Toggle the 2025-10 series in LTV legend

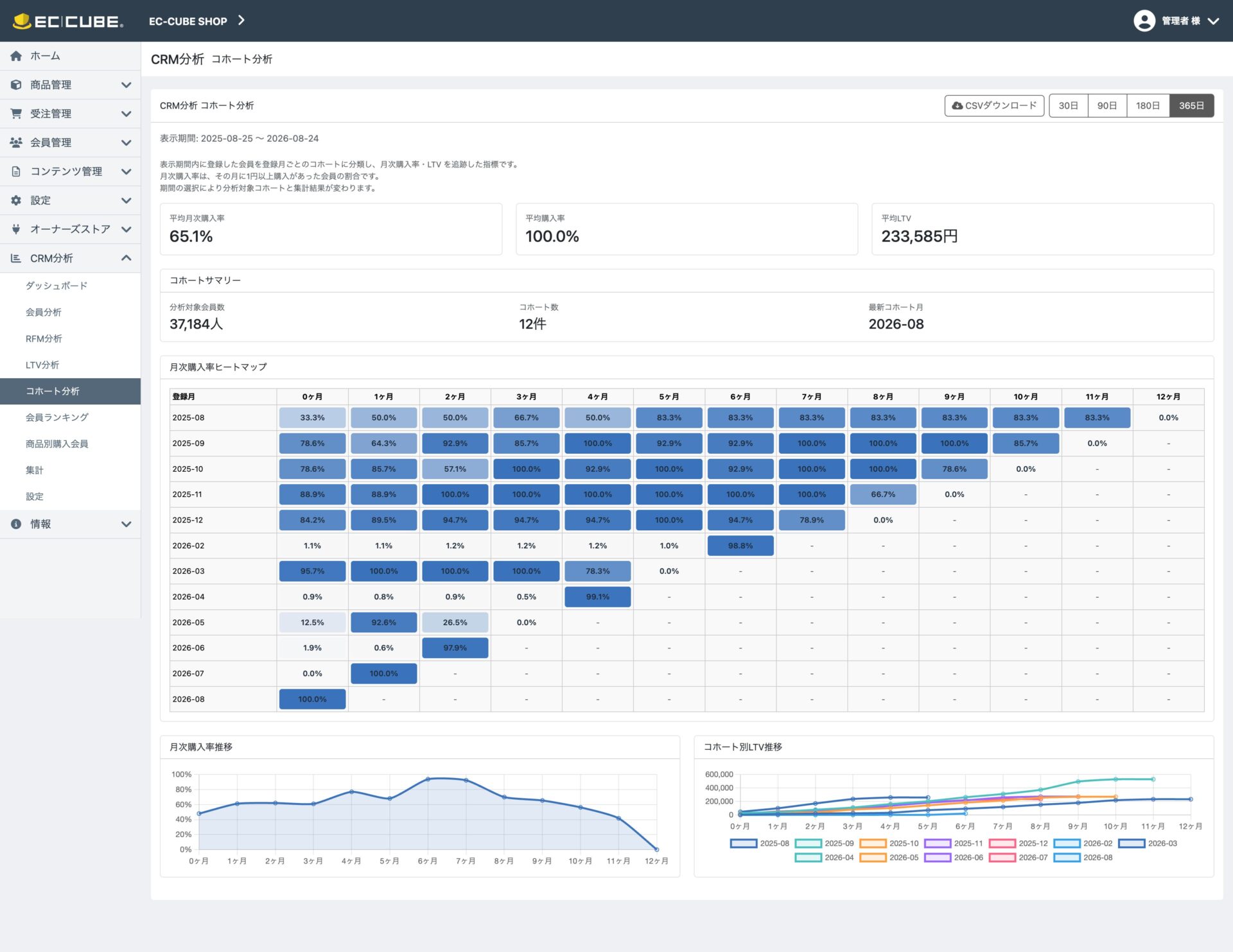[889, 844]
